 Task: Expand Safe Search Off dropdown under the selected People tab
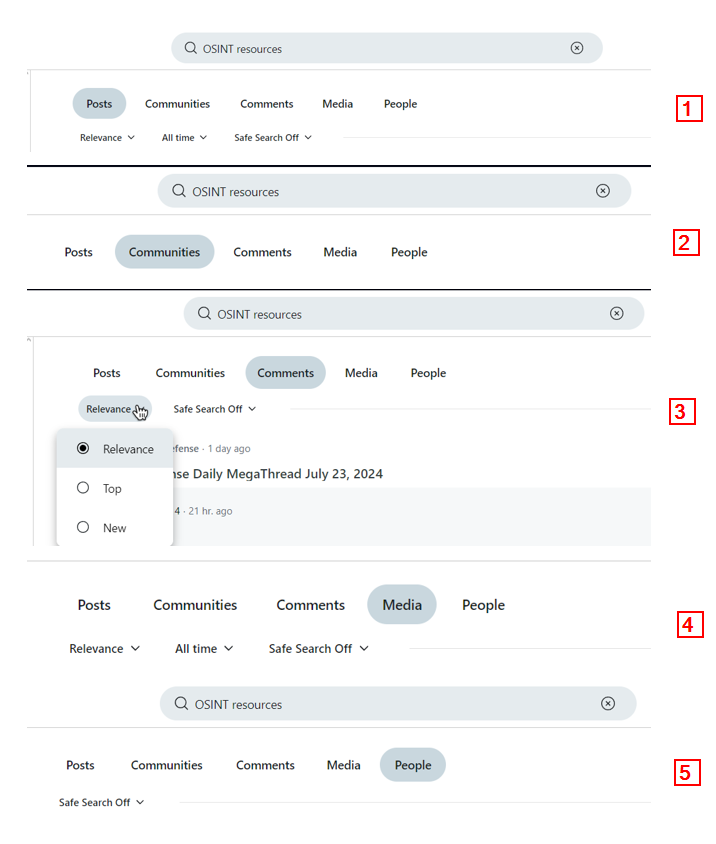pyautogui.click(x=101, y=802)
